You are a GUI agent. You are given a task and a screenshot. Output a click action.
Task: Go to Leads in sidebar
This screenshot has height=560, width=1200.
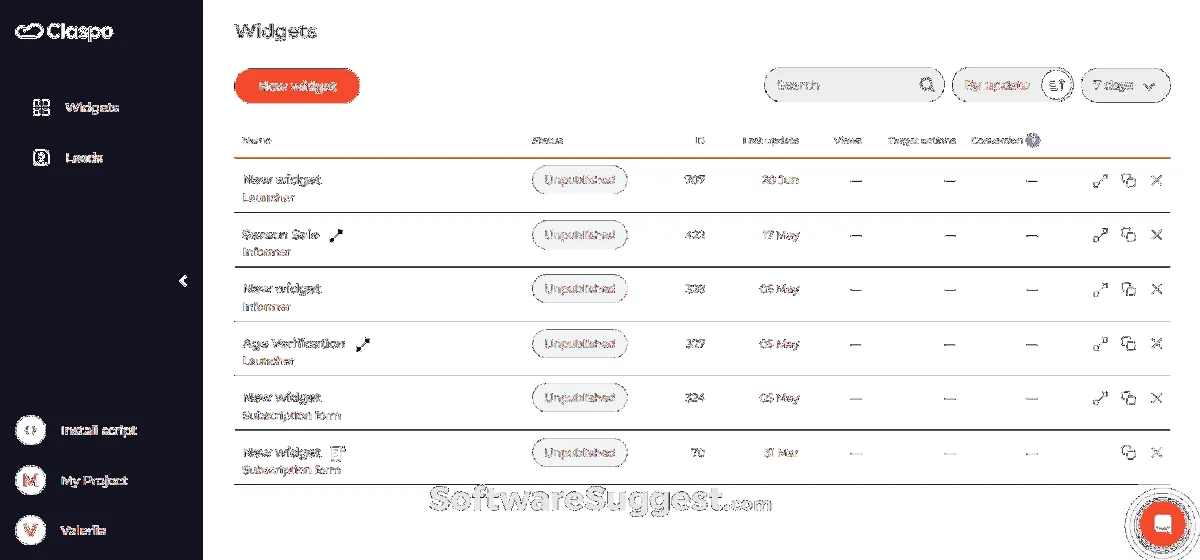coord(83,158)
